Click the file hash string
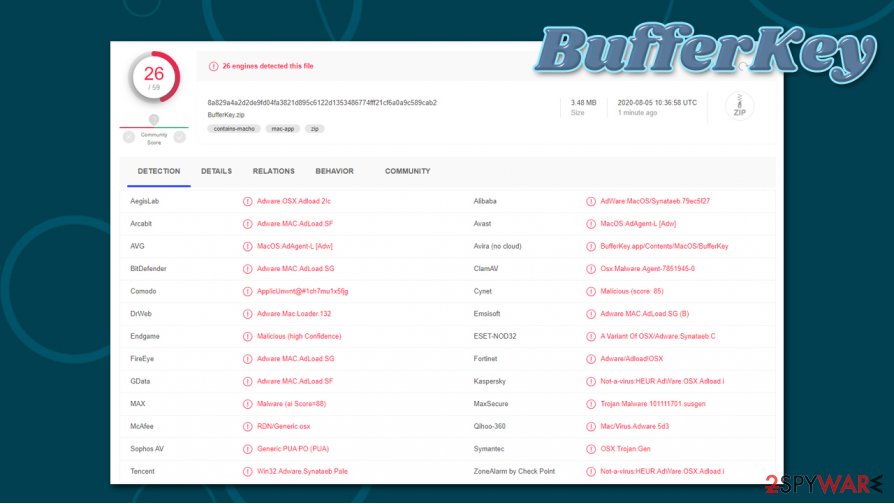 322,103
